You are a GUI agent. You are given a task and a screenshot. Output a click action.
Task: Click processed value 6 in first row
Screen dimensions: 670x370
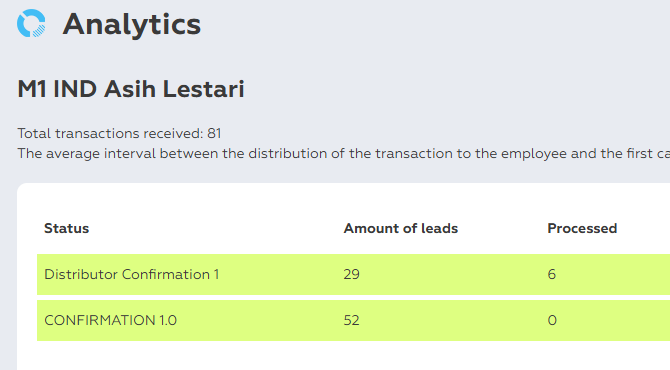click(x=552, y=274)
